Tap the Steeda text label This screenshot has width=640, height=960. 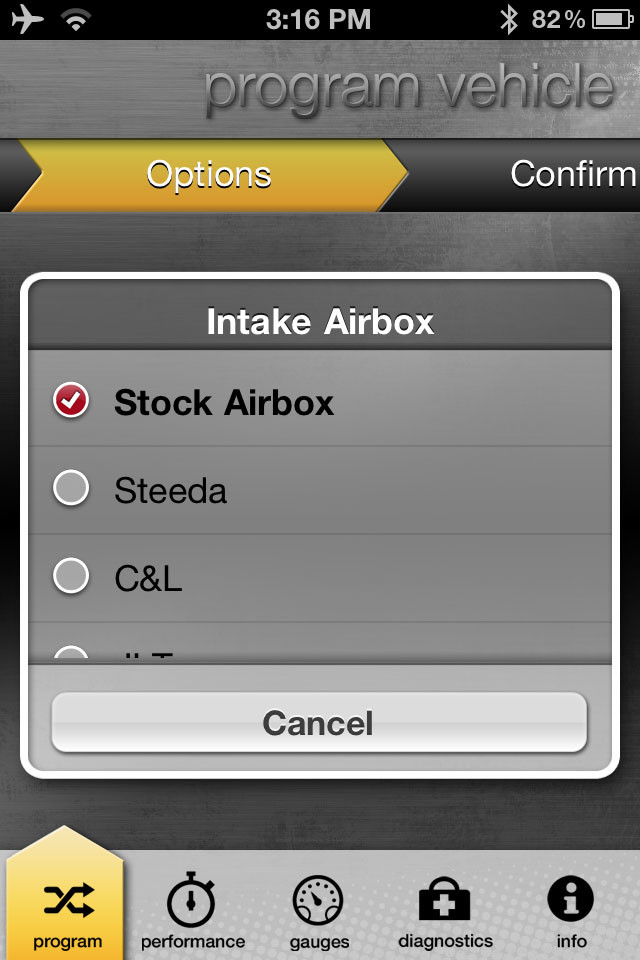tap(170, 491)
